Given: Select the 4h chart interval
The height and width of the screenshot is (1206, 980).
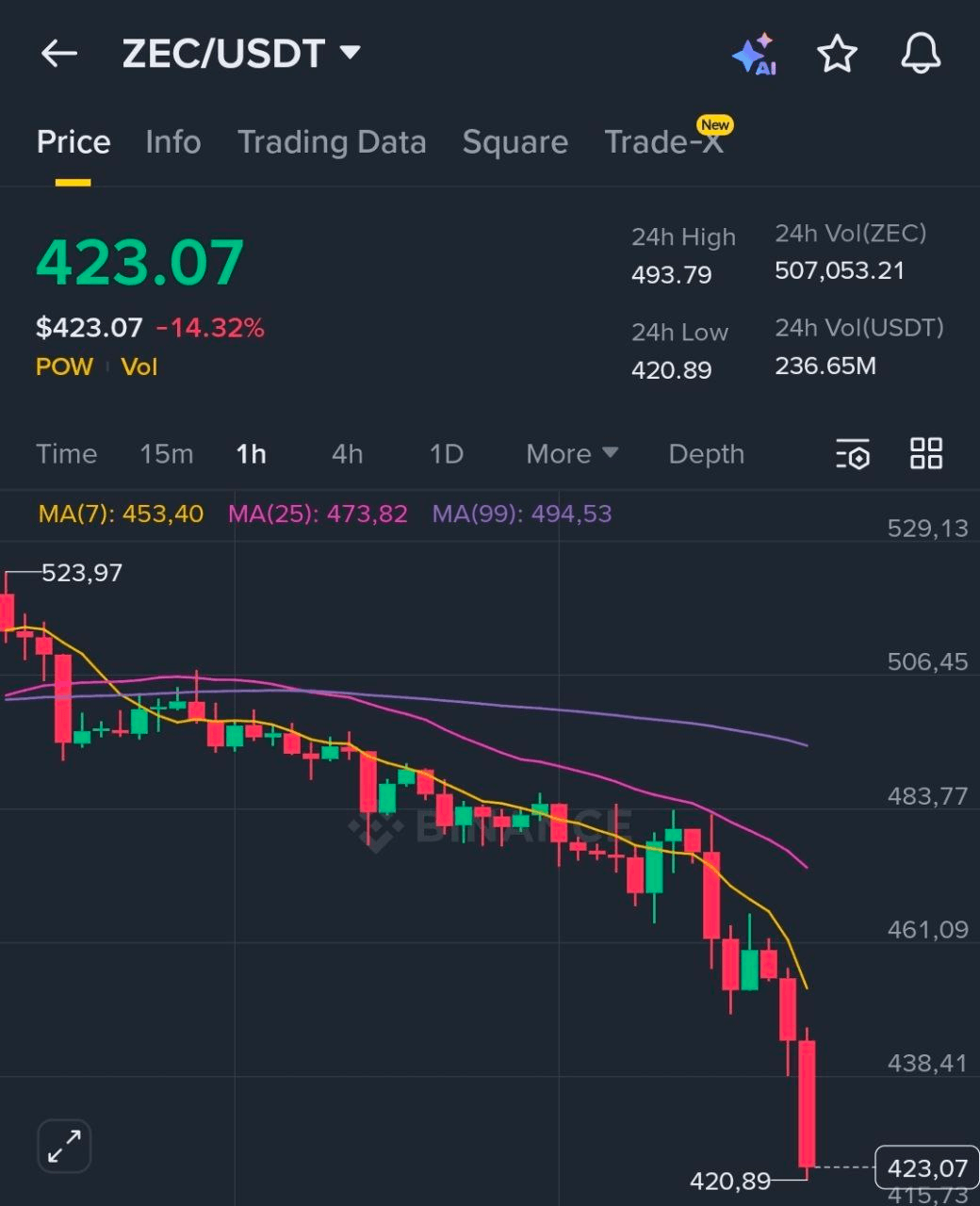Looking at the screenshot, I should point(347,454).
